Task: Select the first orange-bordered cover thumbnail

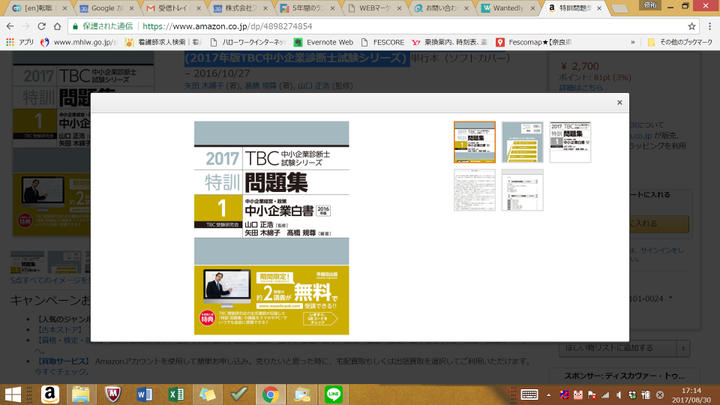Action: pyautogui.click(x=475, y=142)
